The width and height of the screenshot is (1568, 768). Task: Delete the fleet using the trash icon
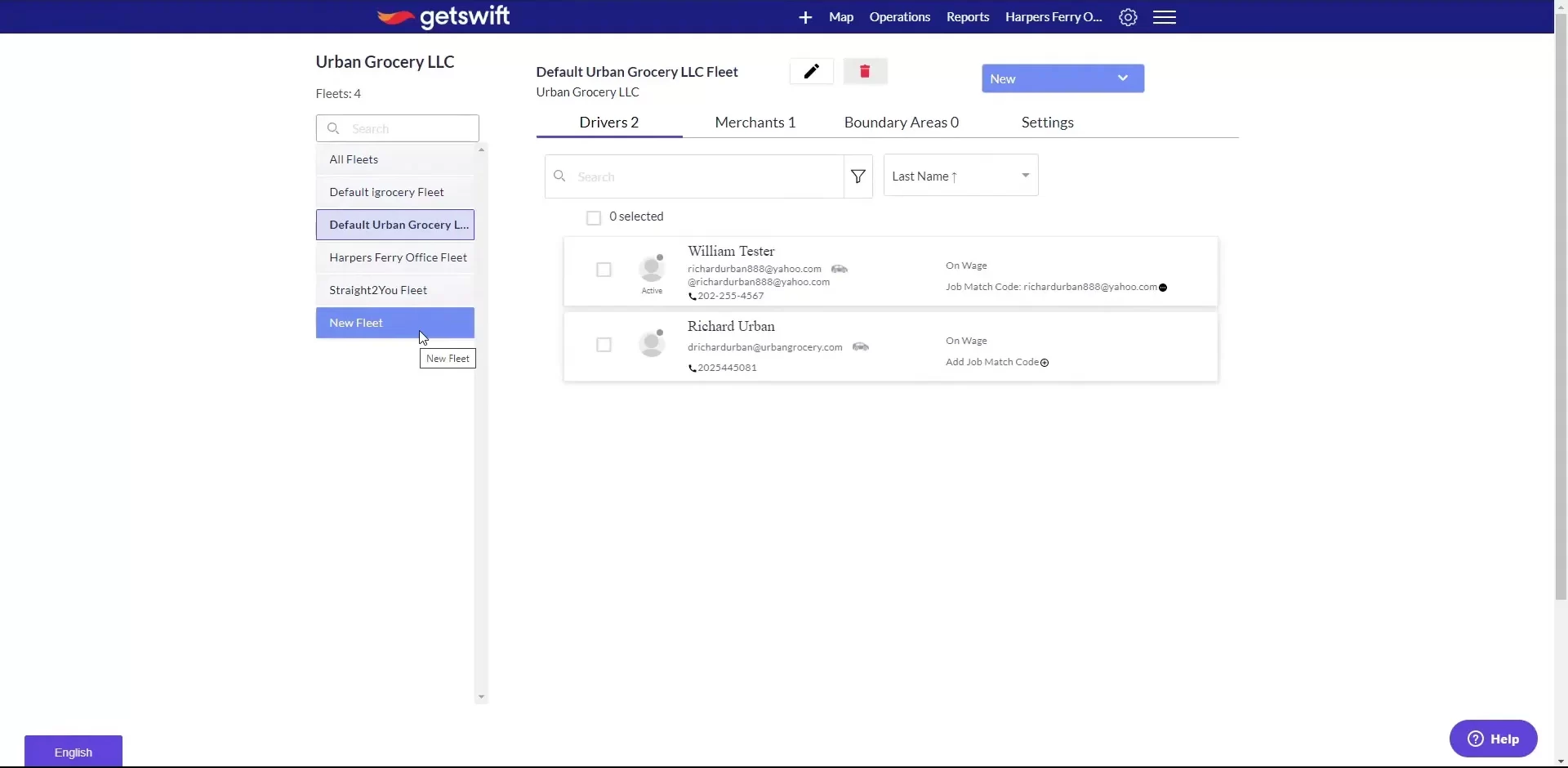pos(865,71)
